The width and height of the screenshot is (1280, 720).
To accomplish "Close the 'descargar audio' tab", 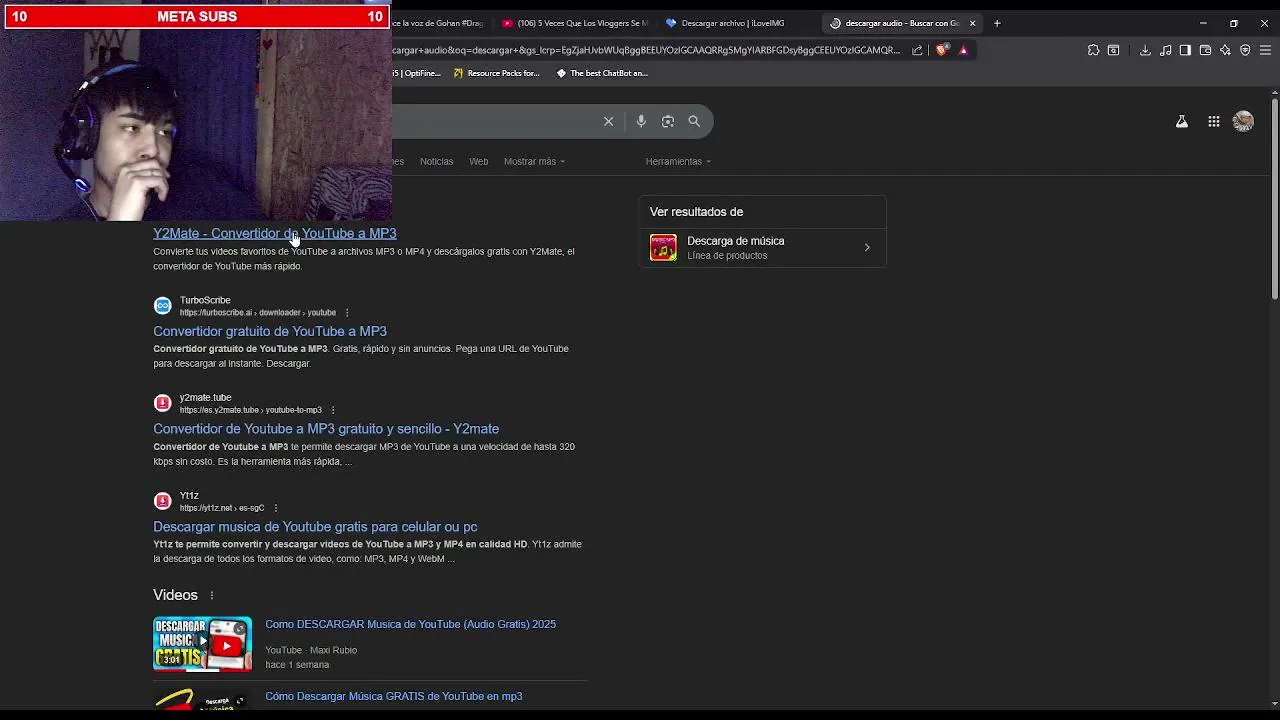I will tap(972, 23).
